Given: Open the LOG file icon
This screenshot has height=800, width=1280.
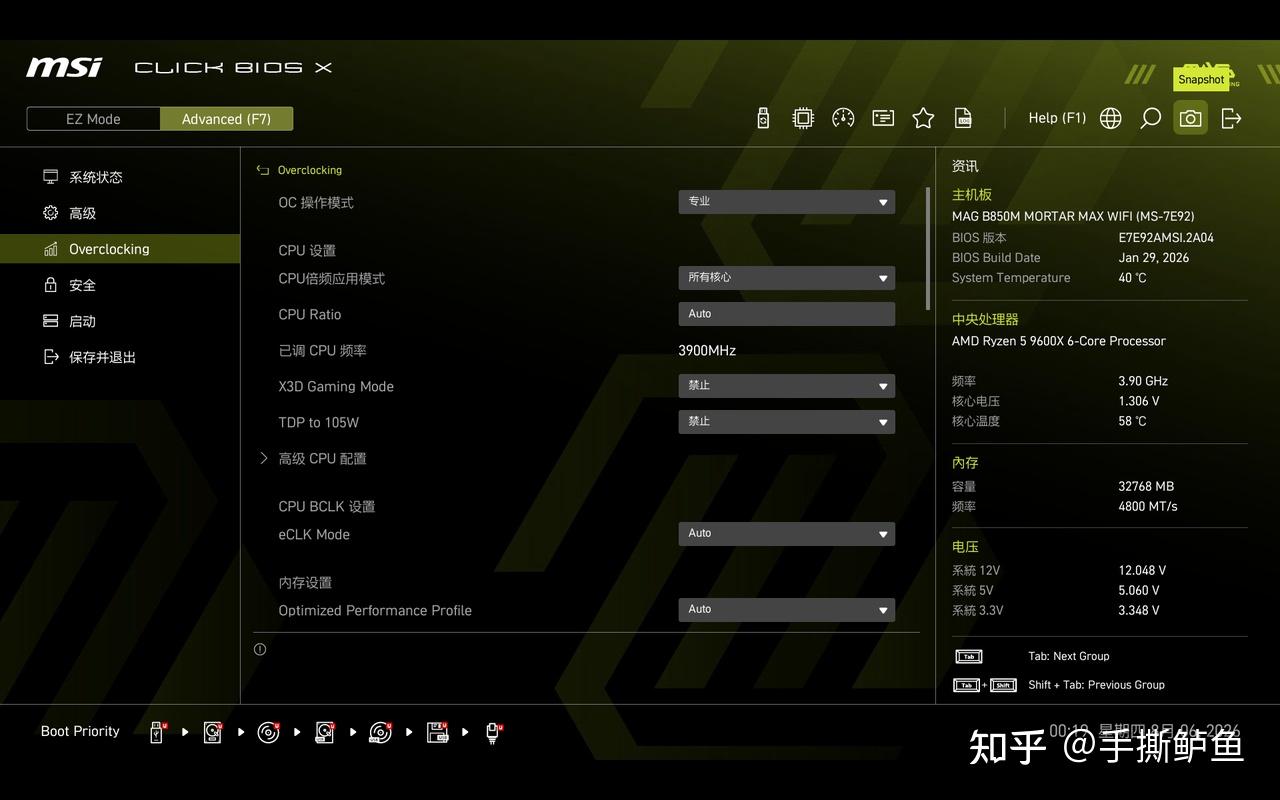Looking at the screenshot, I should (963, 118).
